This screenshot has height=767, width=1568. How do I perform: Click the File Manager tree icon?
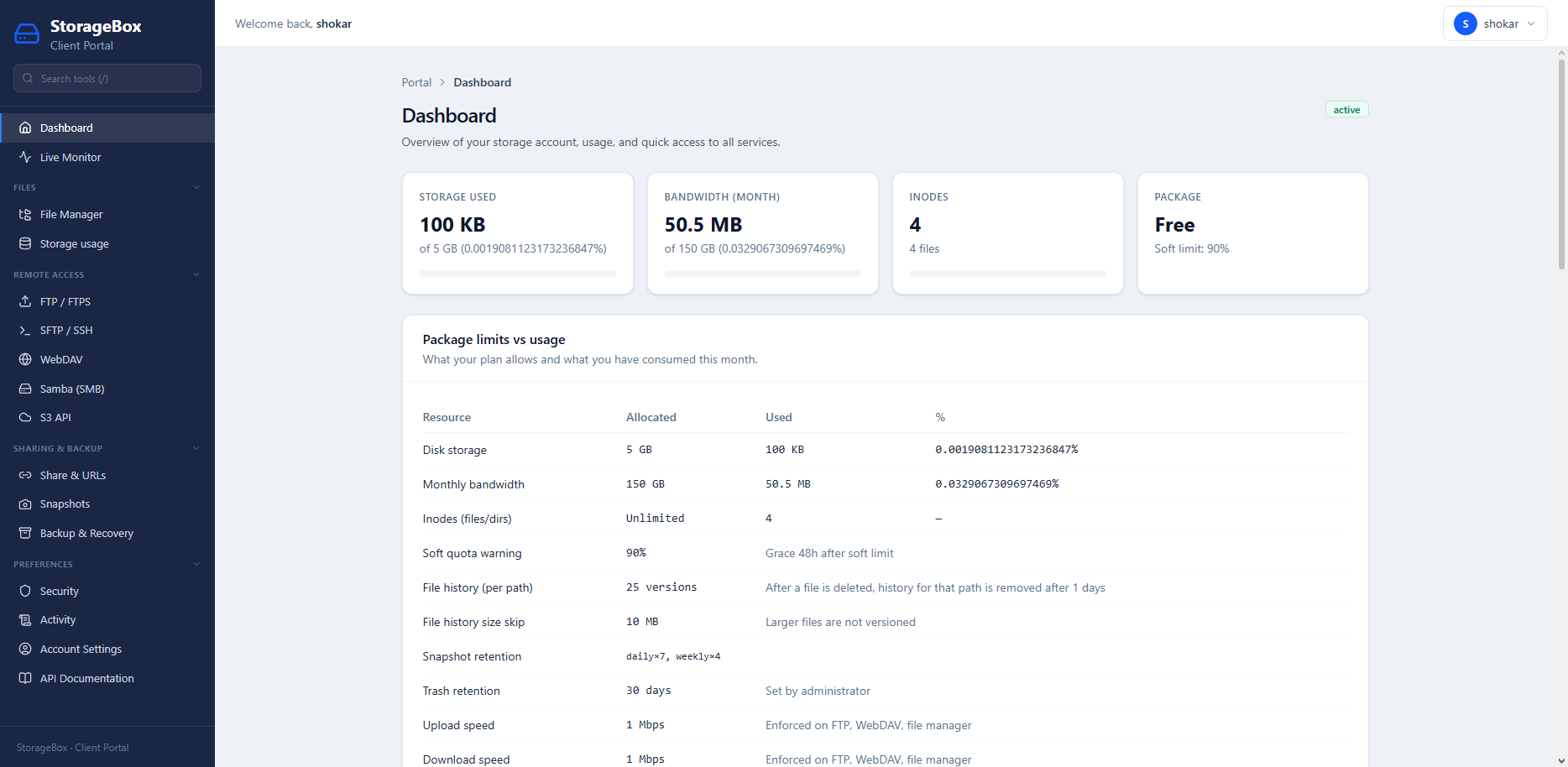25,214
